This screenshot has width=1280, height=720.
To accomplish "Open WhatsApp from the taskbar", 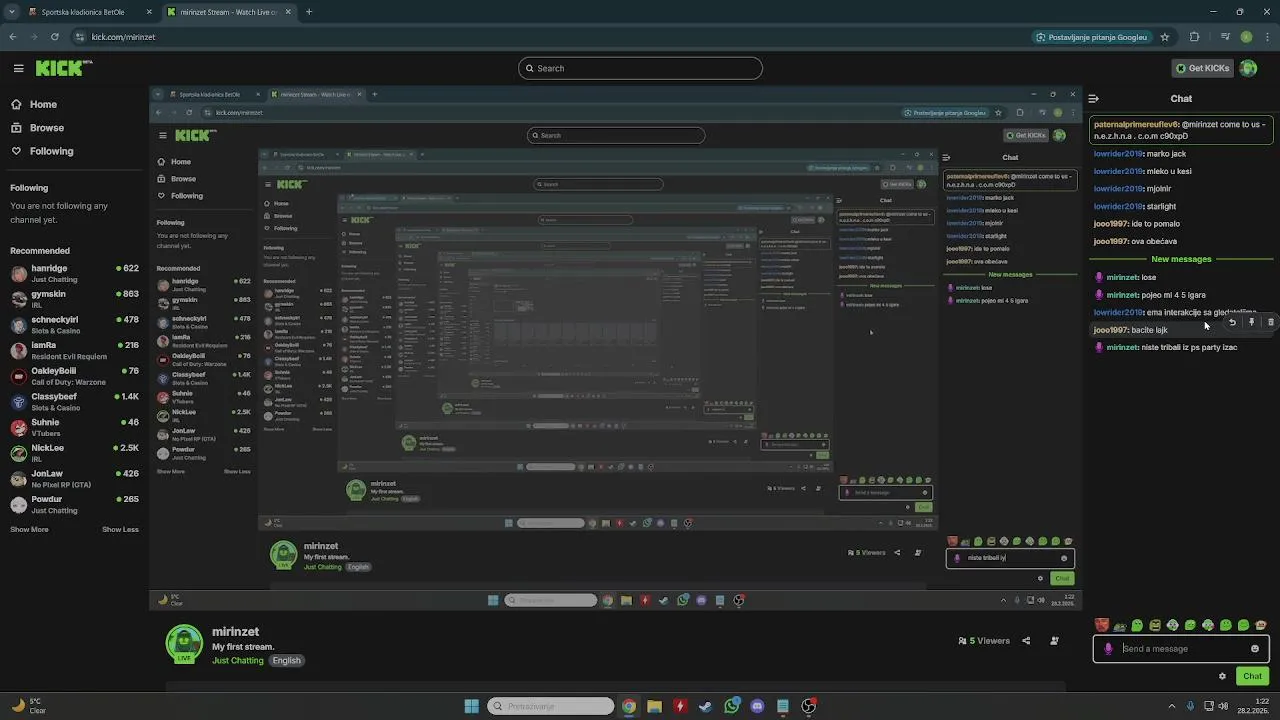I will coord(732,706).
